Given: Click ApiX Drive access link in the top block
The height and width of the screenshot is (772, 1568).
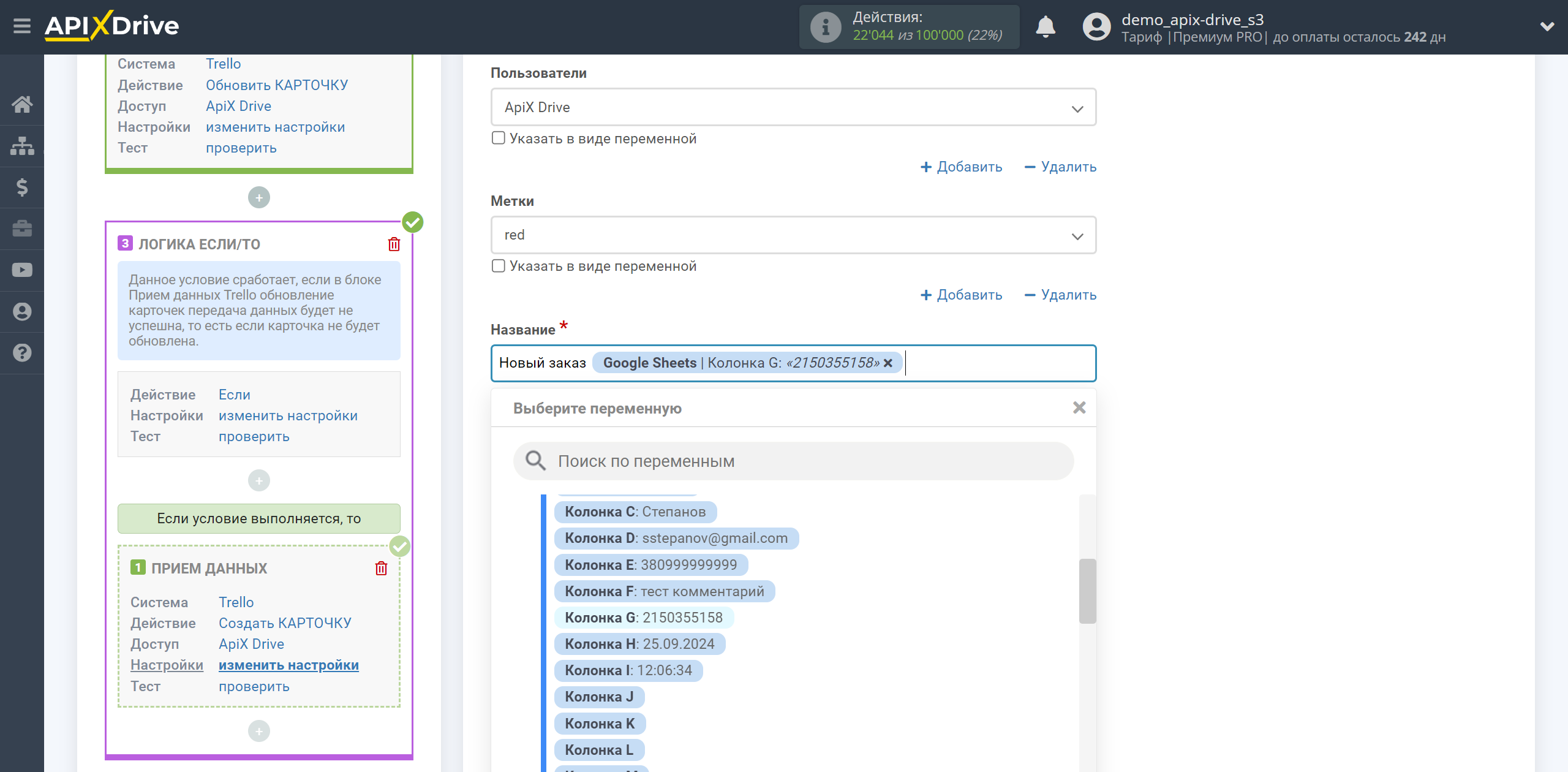Looking at the screenshot, I should click(238, 106).
